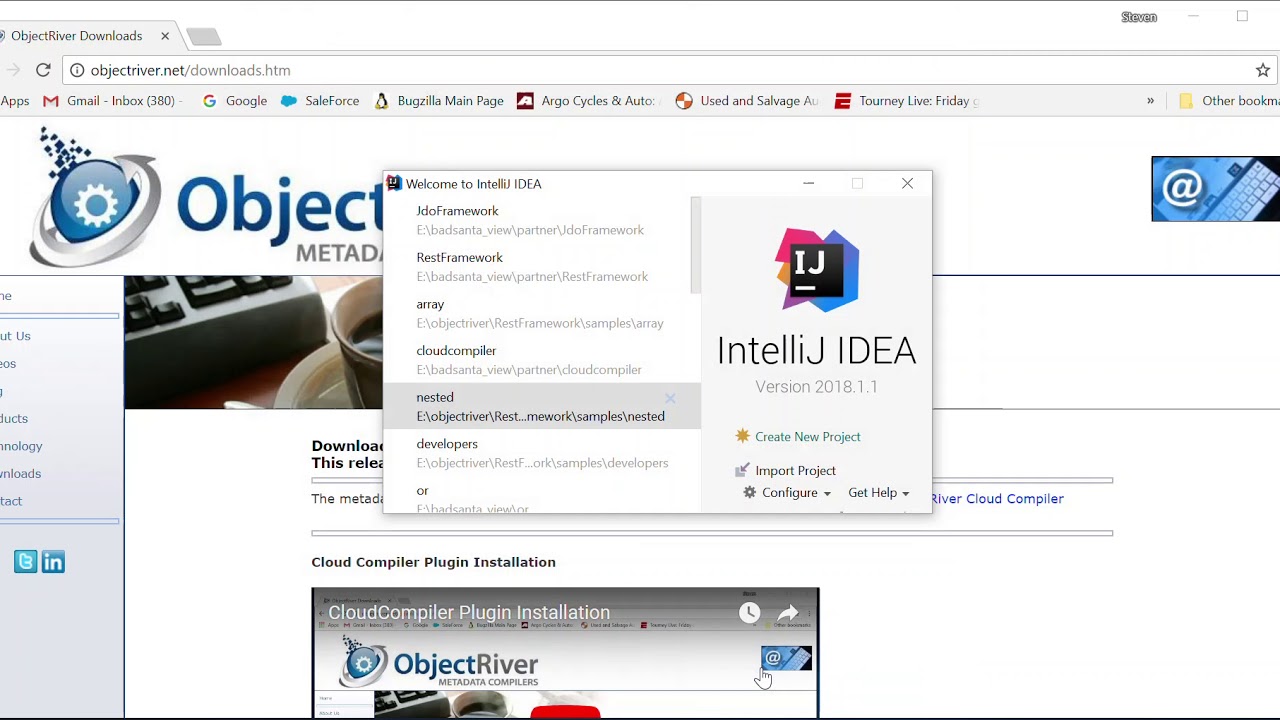Bookmark this page with the star icon
1280x720 pixels.
tap(1263, 70)
